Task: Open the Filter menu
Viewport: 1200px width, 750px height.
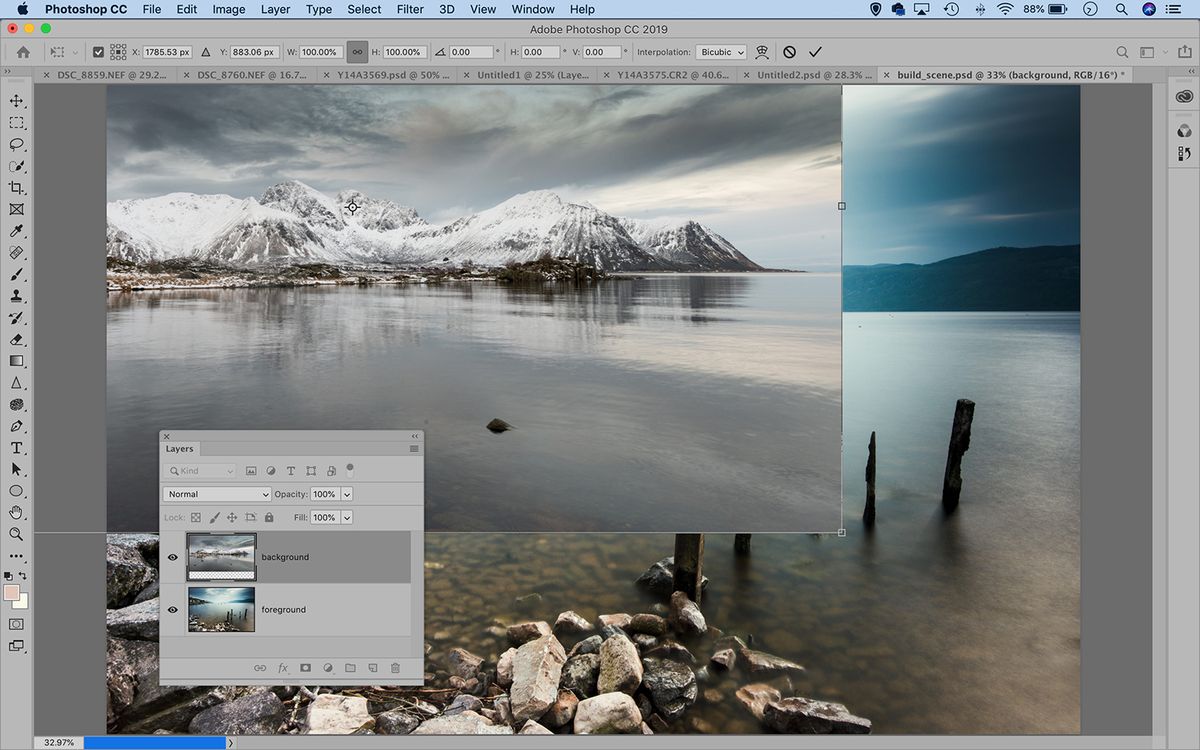Action: point(410,9)
